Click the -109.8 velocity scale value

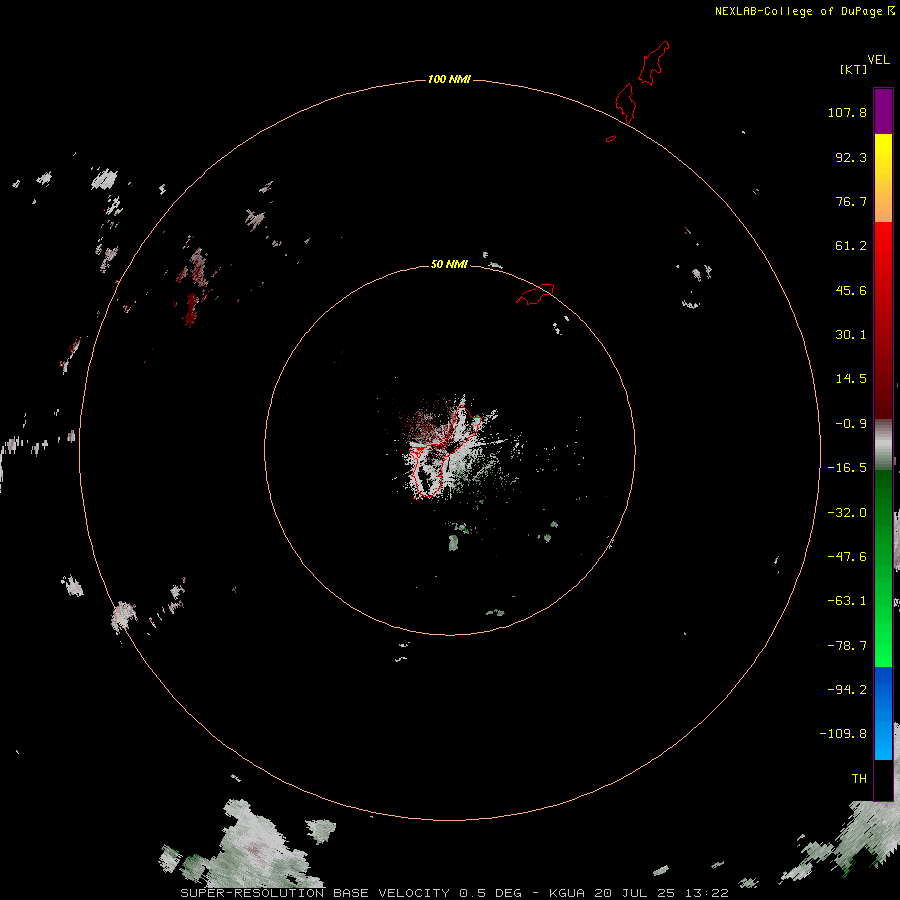click(843, 734)
